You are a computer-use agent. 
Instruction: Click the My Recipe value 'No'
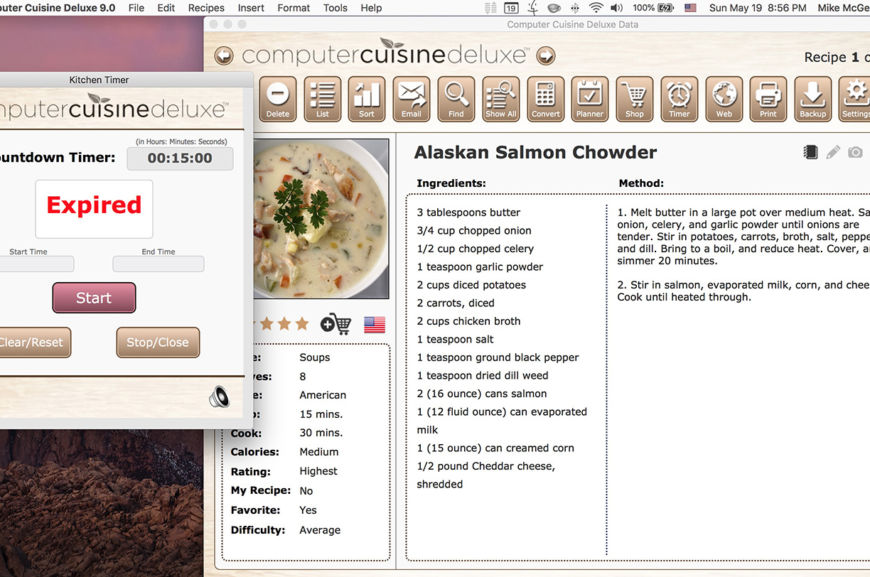click(x=306, y=491)
